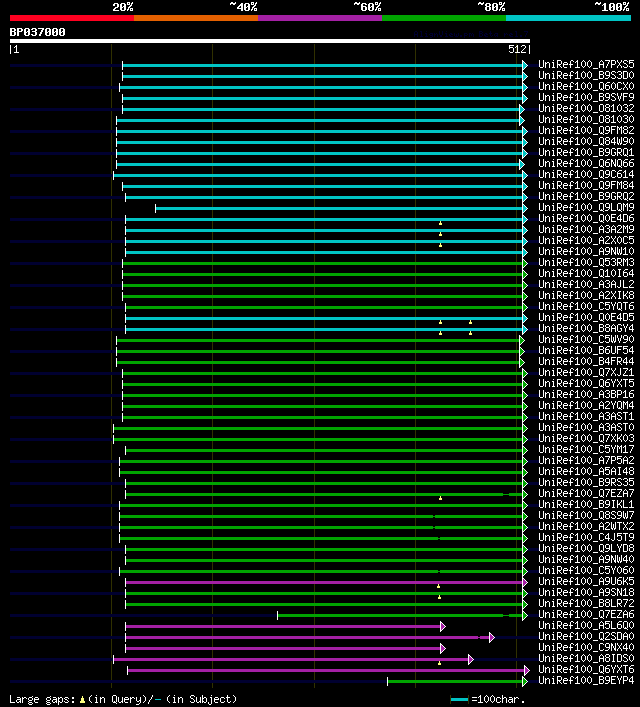Click the UniRef100_C5Y060 label
The height and width of the screenshot is (707, 640).
click(x=586, y=570)
